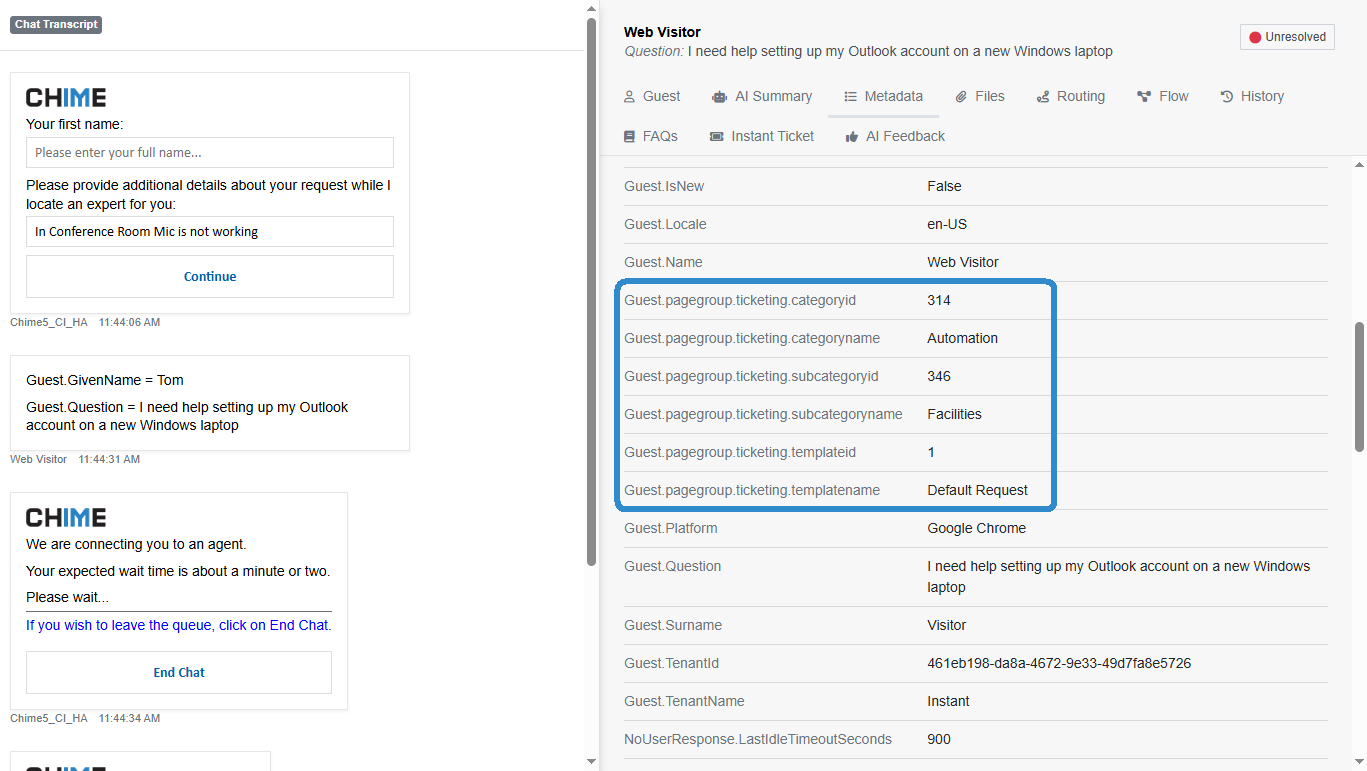The width and height of the screenshot is (1367, 771).
Task: Click the Files paperclip icon
Action: tap(958, 95)
